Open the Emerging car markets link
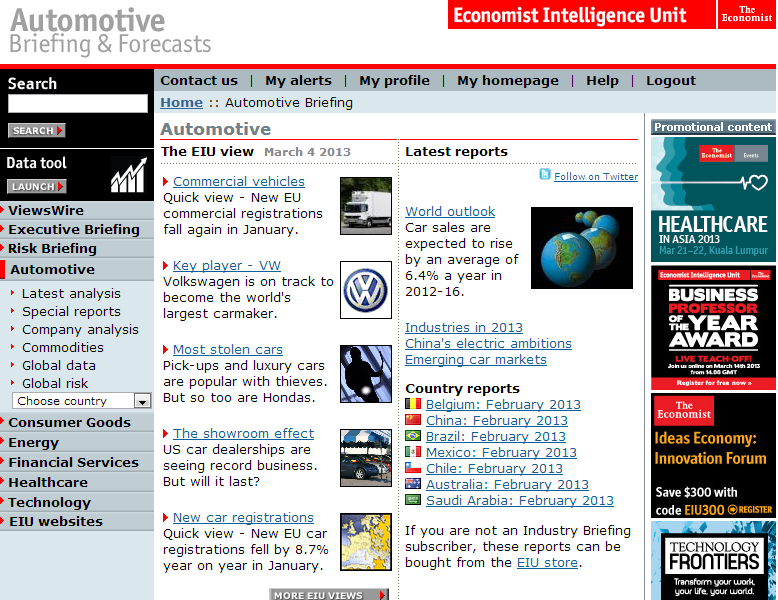This screenshot has height=600, width=778. point(476,359)
